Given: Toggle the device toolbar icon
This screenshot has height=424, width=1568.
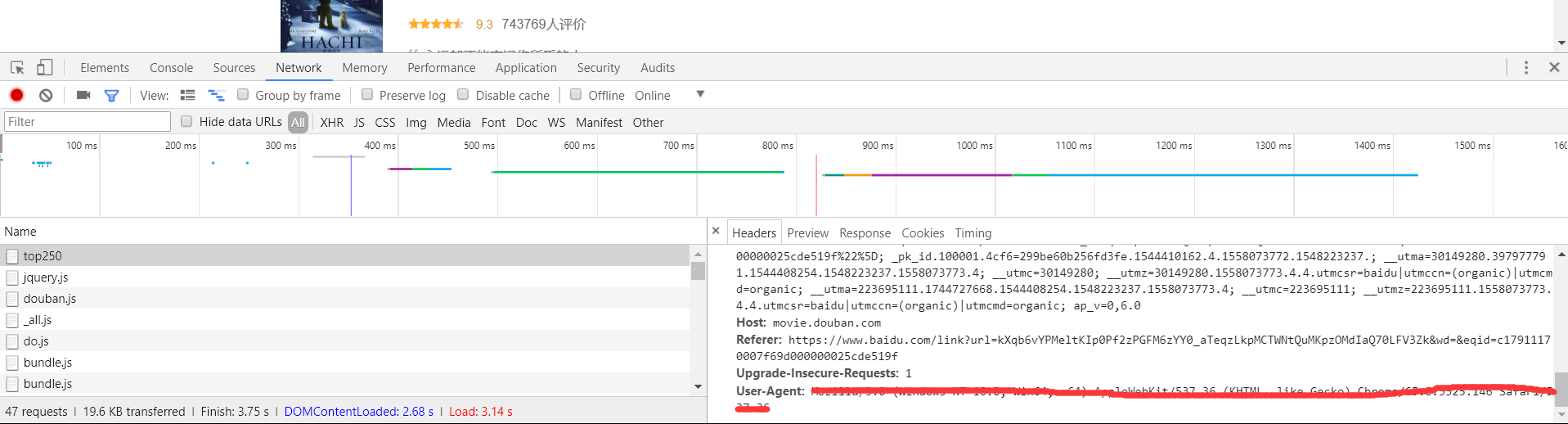Looking at the screenshot, I should pyautogui.click(x=45, y=68).
